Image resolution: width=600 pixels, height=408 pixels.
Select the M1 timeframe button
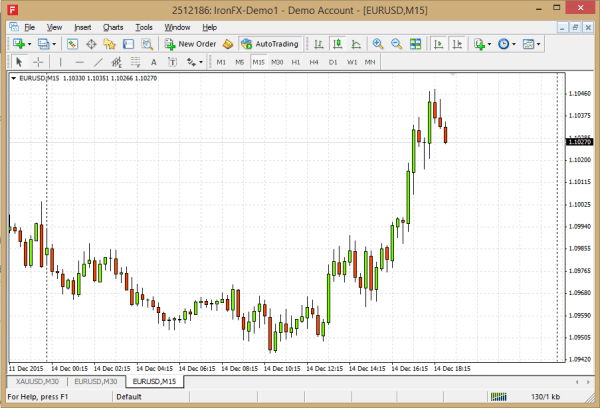click(221, 62)
